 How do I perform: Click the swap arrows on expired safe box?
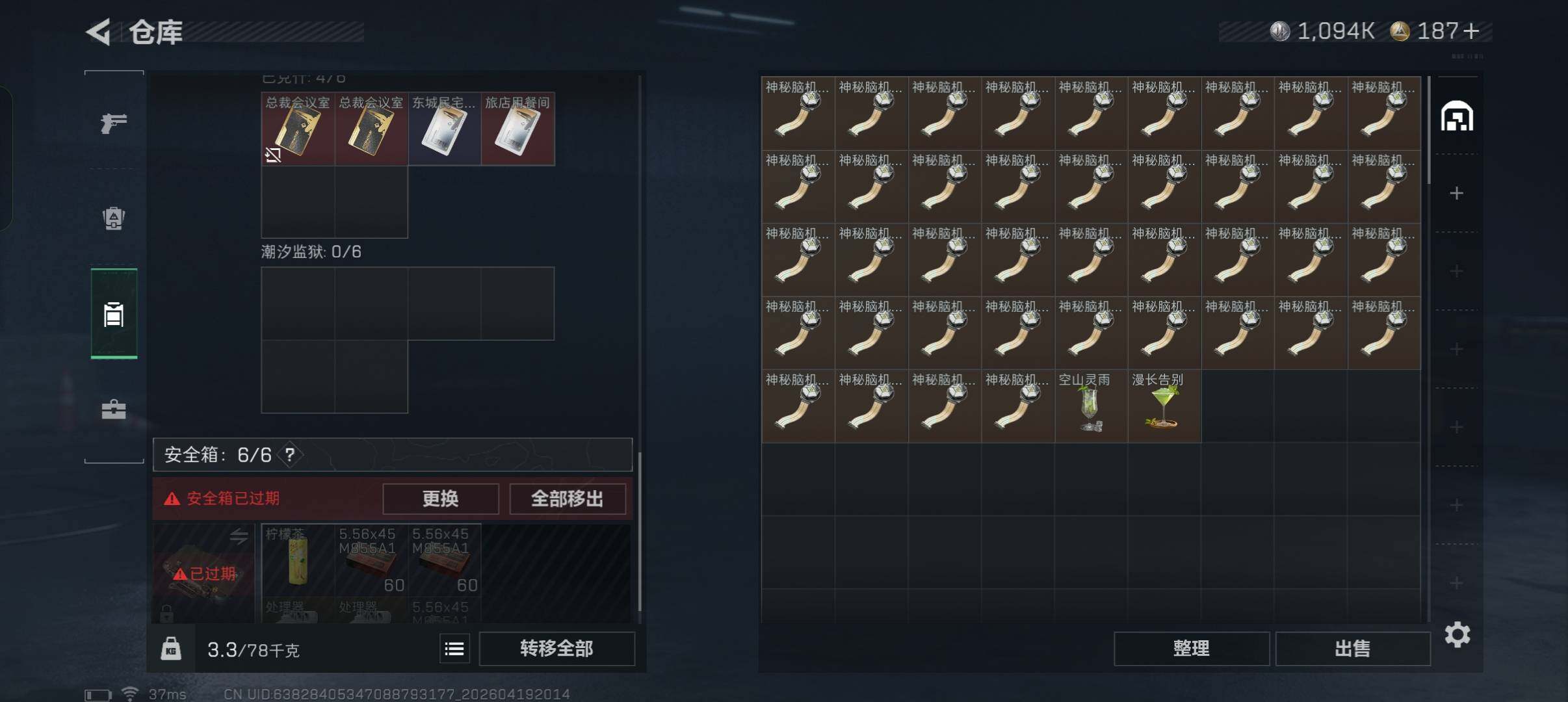pyautogui.click(x=239, y=536)
